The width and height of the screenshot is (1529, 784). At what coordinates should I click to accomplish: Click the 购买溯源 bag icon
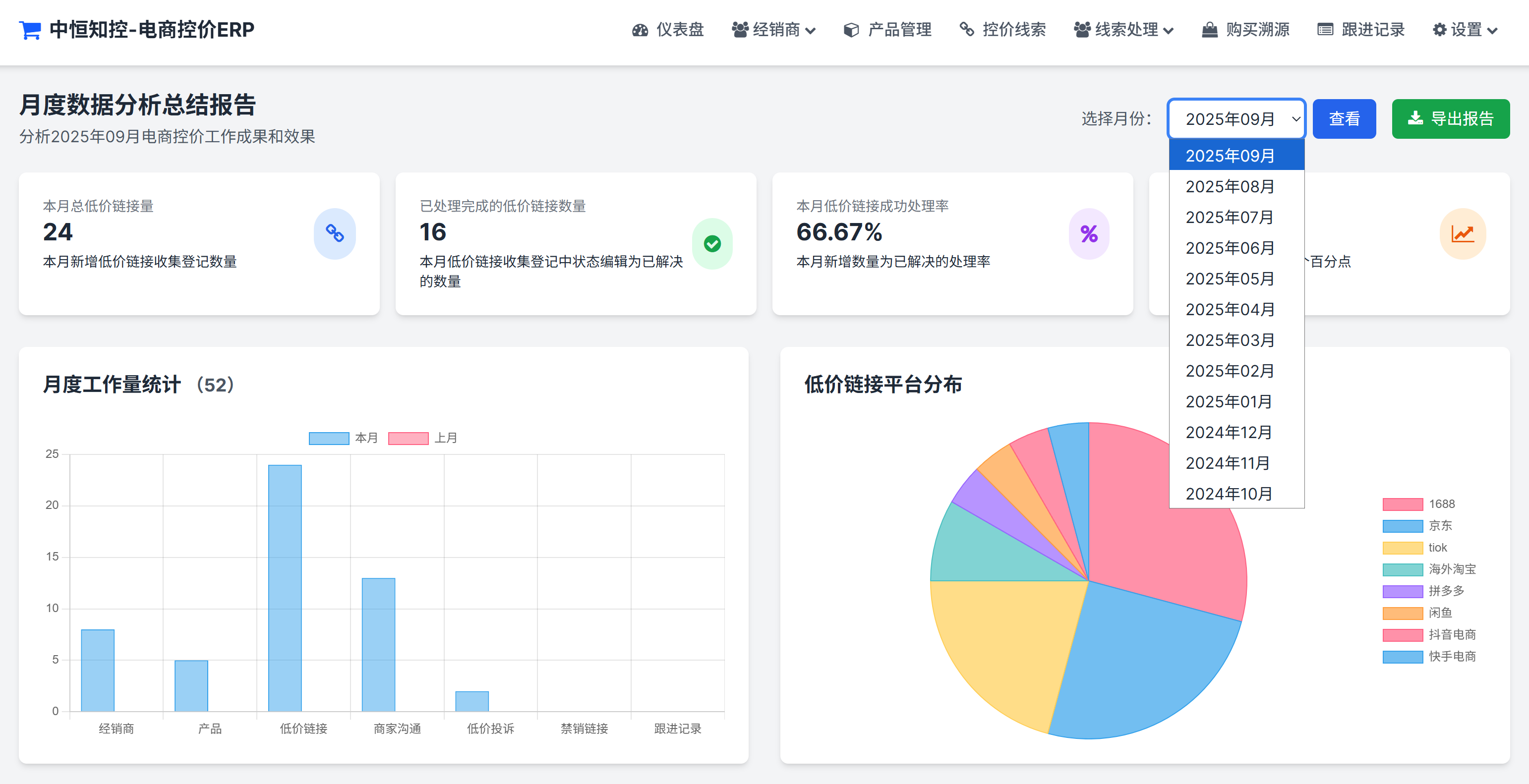pos(1210,29)
